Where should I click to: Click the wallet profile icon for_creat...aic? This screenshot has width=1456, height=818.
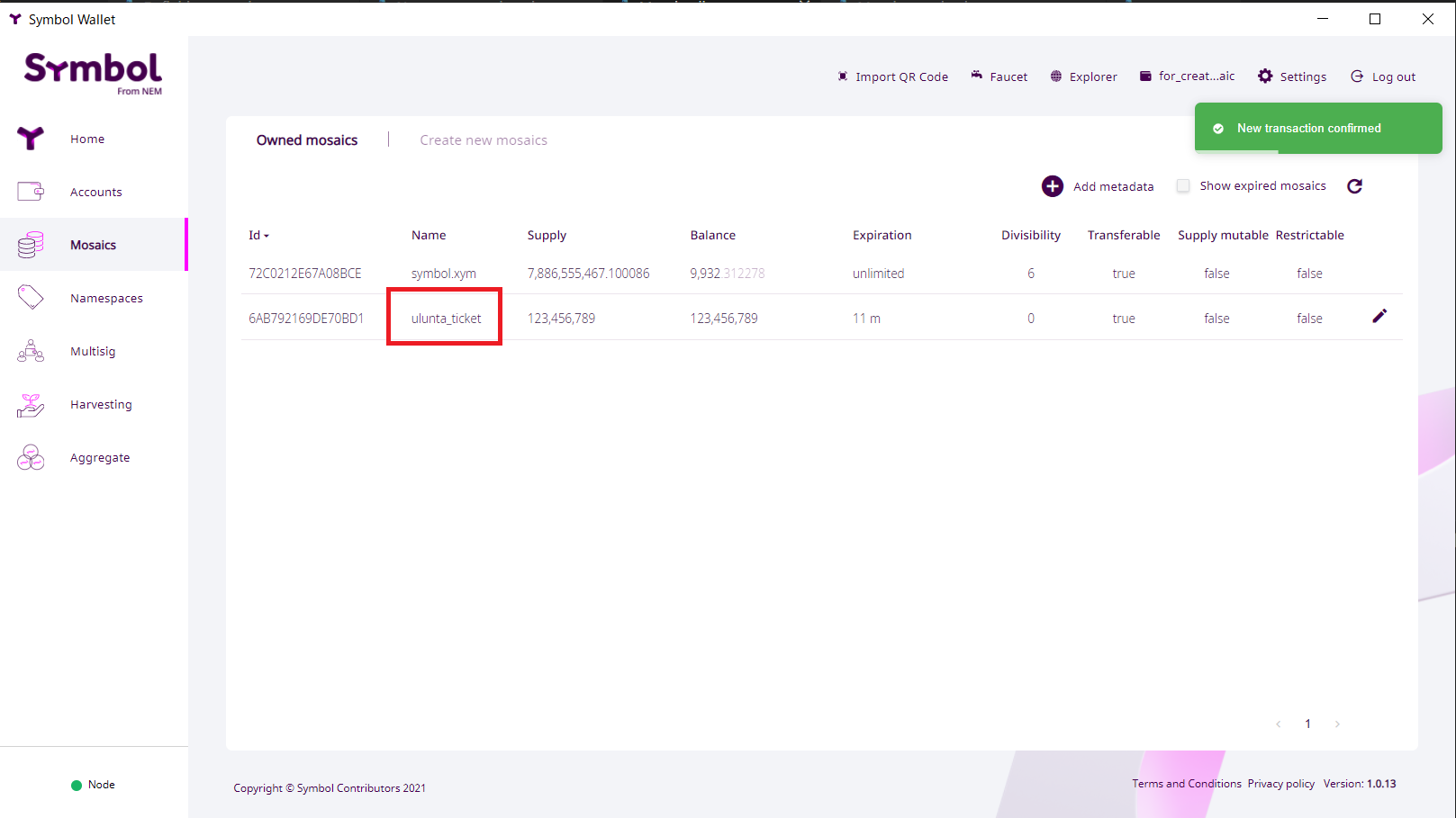coord(1145,76)
